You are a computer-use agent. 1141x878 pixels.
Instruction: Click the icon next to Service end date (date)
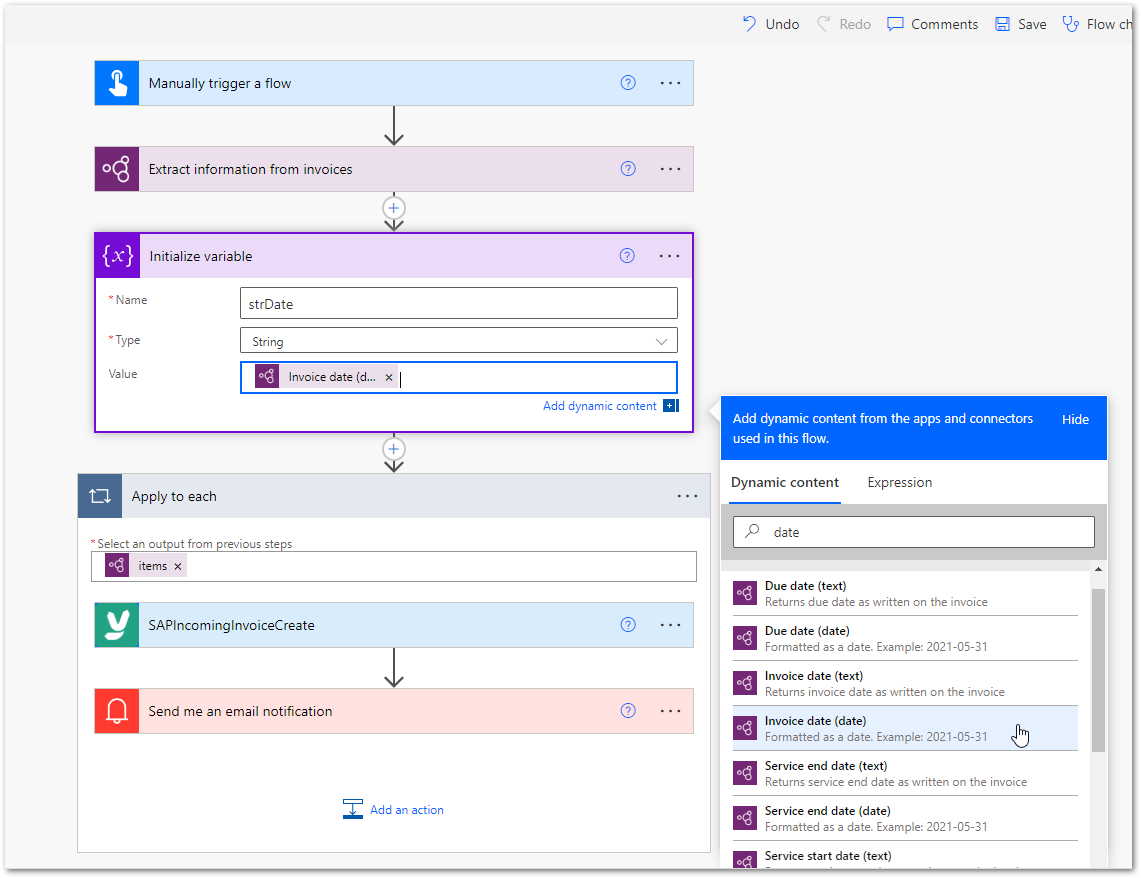745,818
